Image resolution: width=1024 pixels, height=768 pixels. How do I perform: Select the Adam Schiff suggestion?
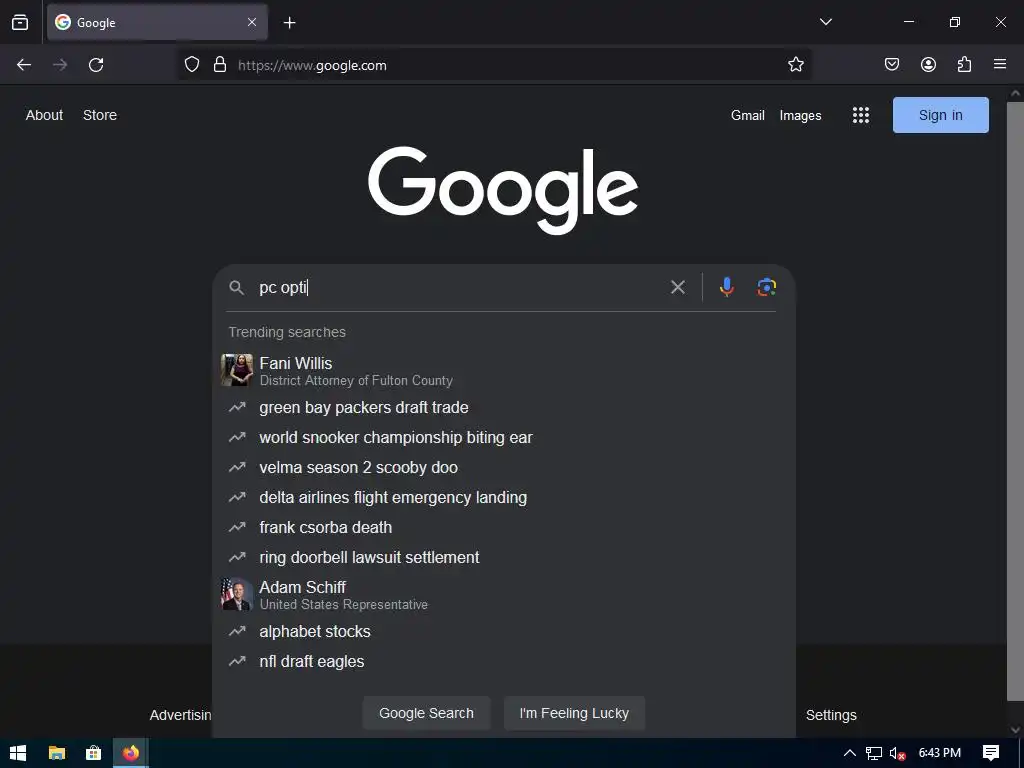coord(504,595)
